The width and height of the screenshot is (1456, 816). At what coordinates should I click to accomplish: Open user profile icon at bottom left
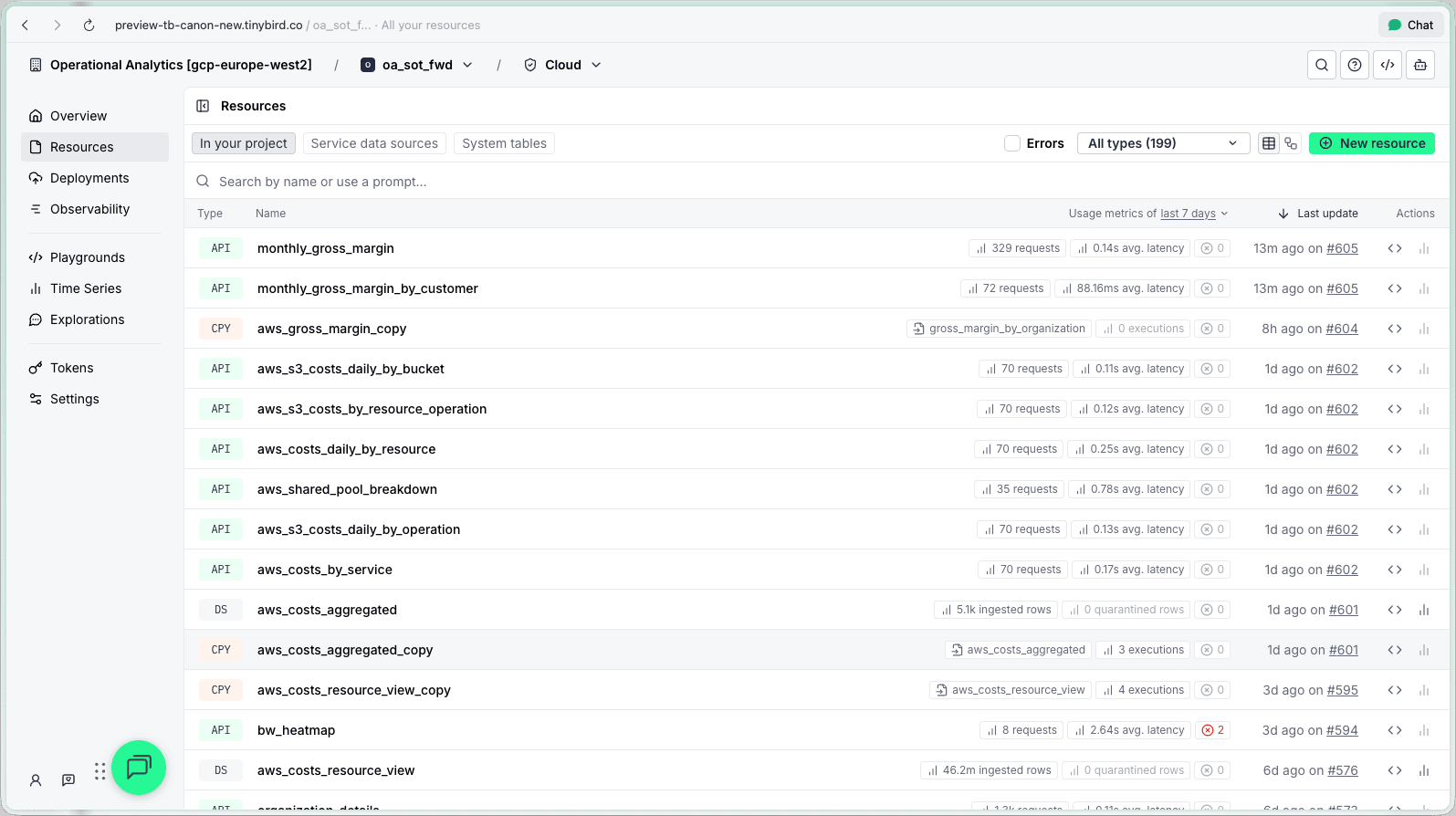(x=36, y=780)
